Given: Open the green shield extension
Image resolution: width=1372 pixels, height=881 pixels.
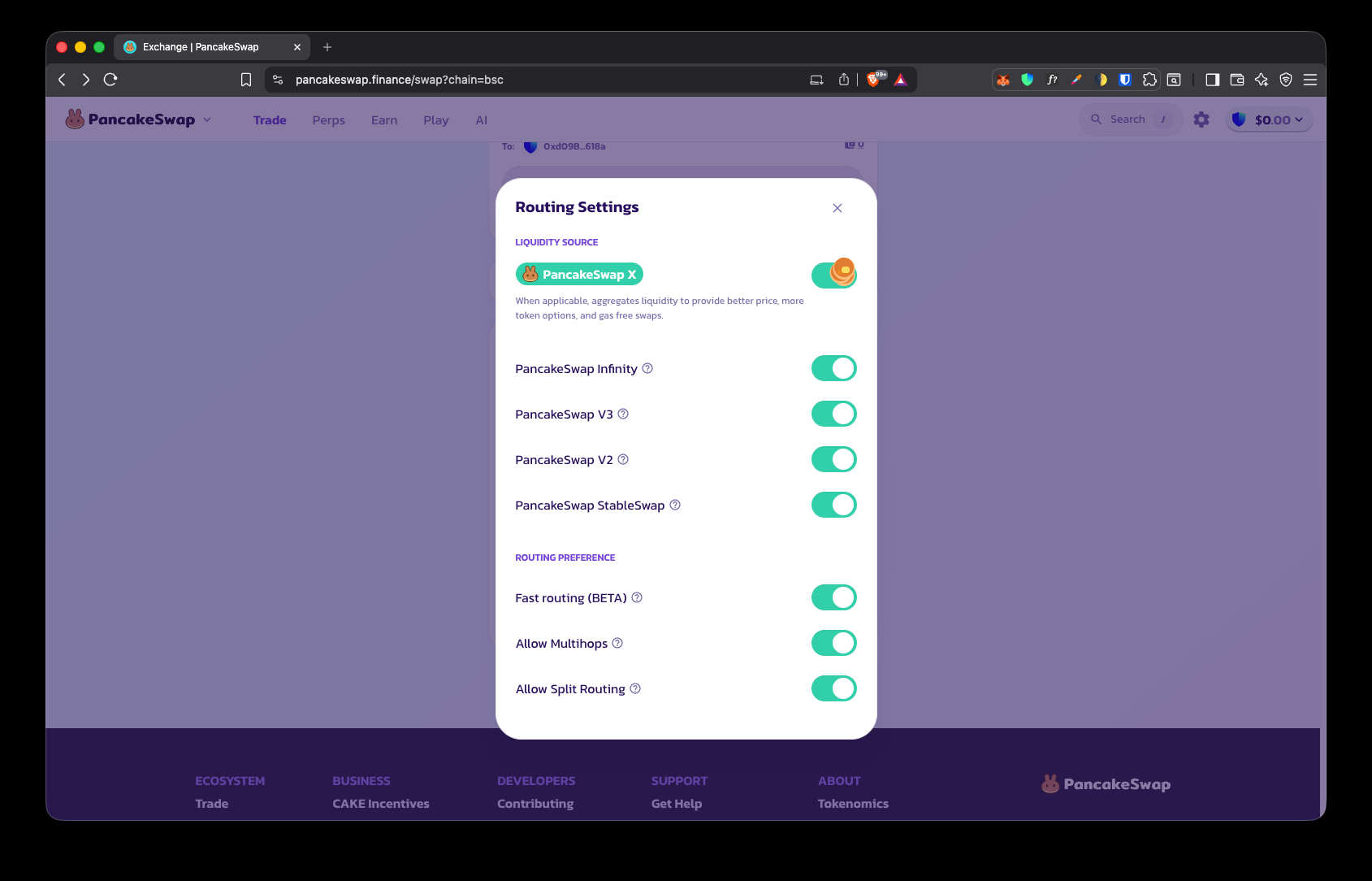Looking at the screenshot, I should click(x=1028, y=80).
